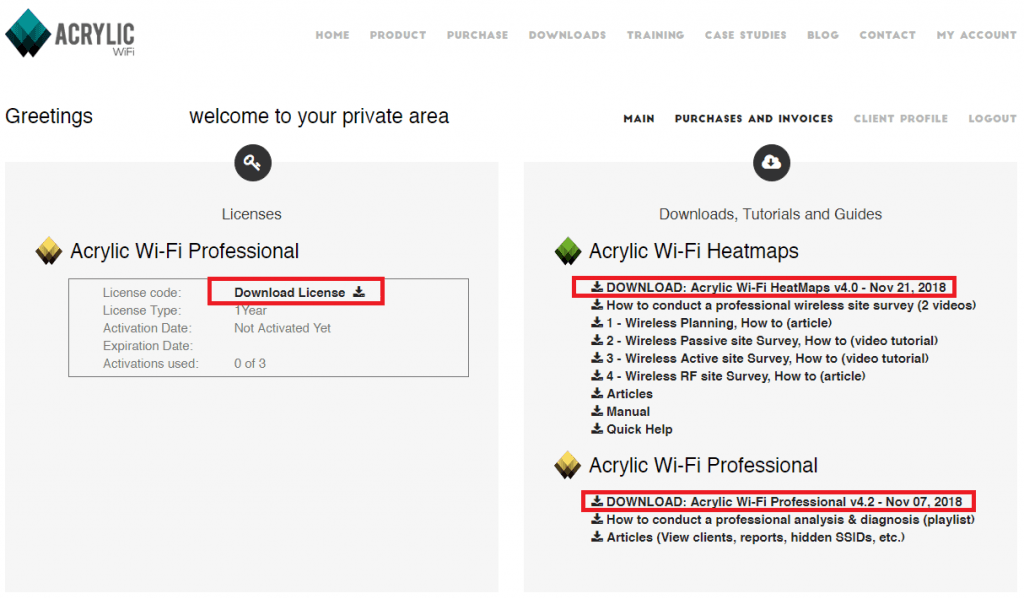Open the CONTACT page

[x=888, y=35]
